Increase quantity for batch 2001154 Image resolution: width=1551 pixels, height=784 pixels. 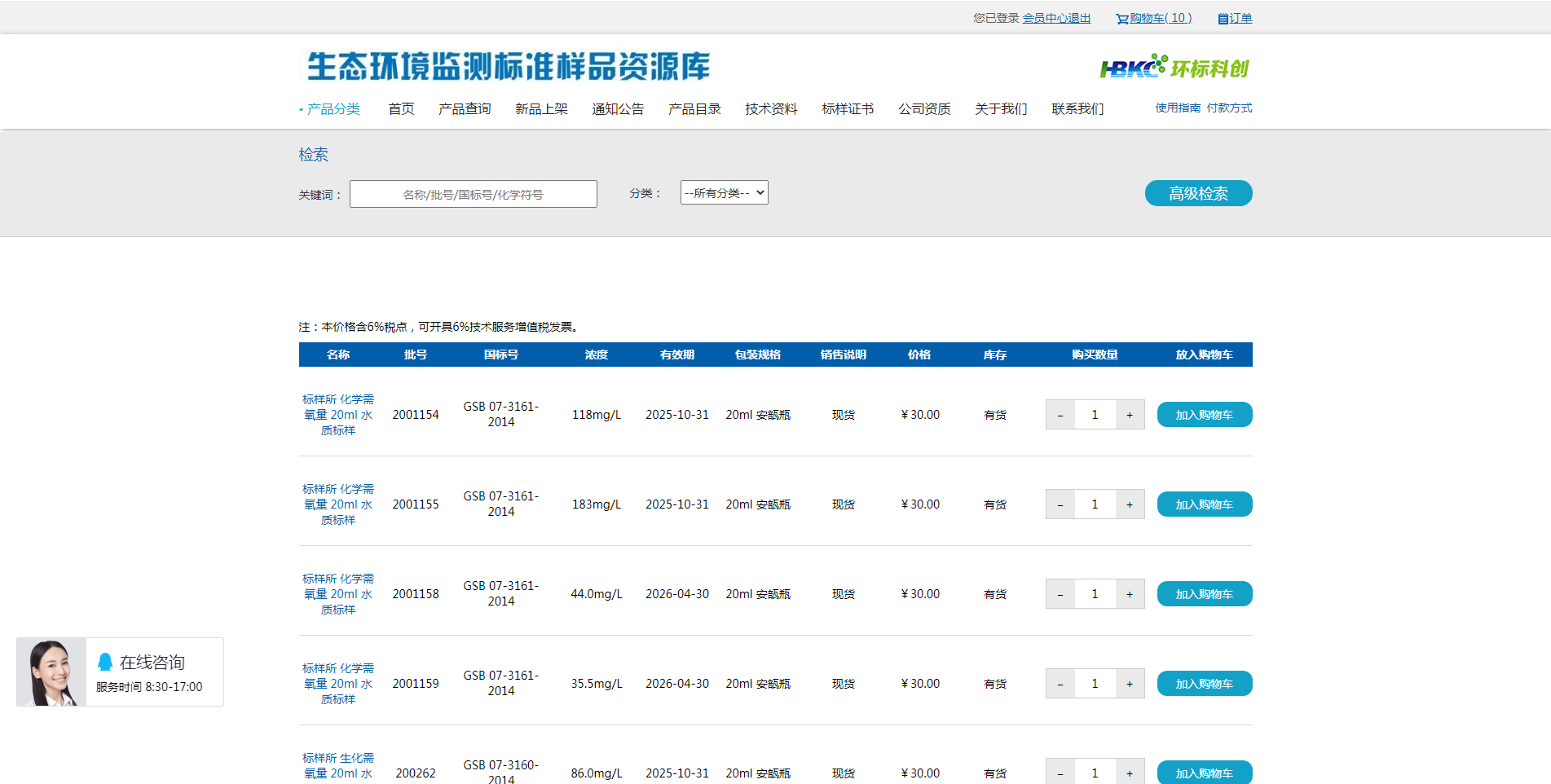(x=1130, y=415)
